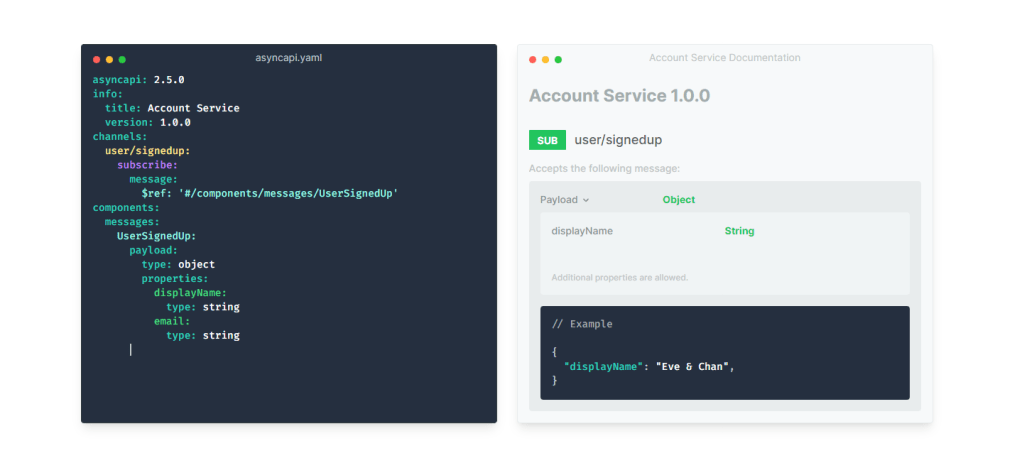Click the green String type label

tap(739, 231)
